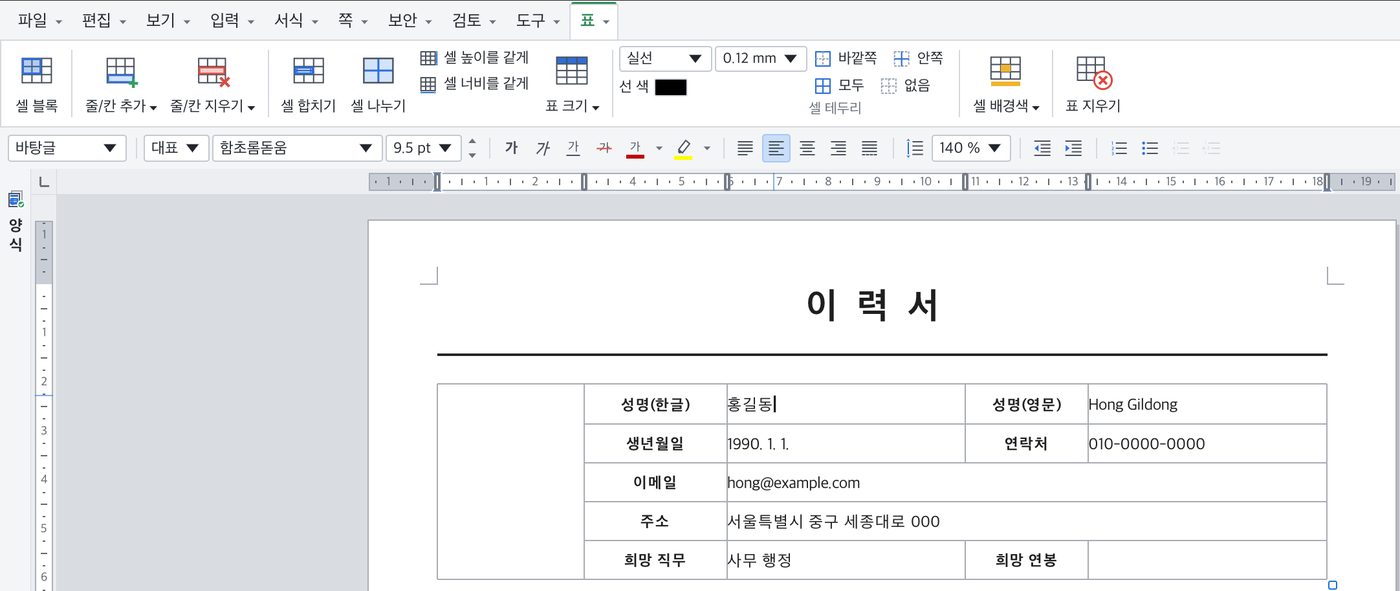The height and width of the screenshot is (591, 1400).
Task: Toggle underline 가 formatting
Action: 573,148
